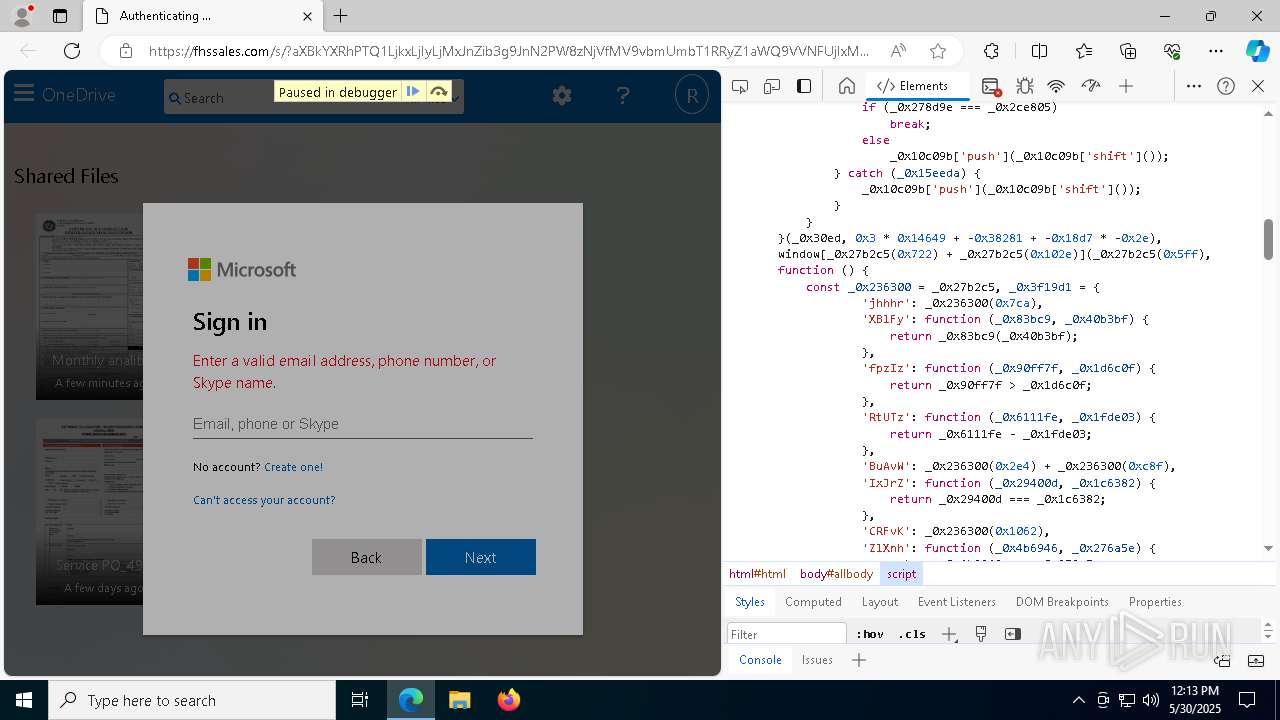Open Firefox from taskbar
1280x720 pixels.
coord(508,700)
